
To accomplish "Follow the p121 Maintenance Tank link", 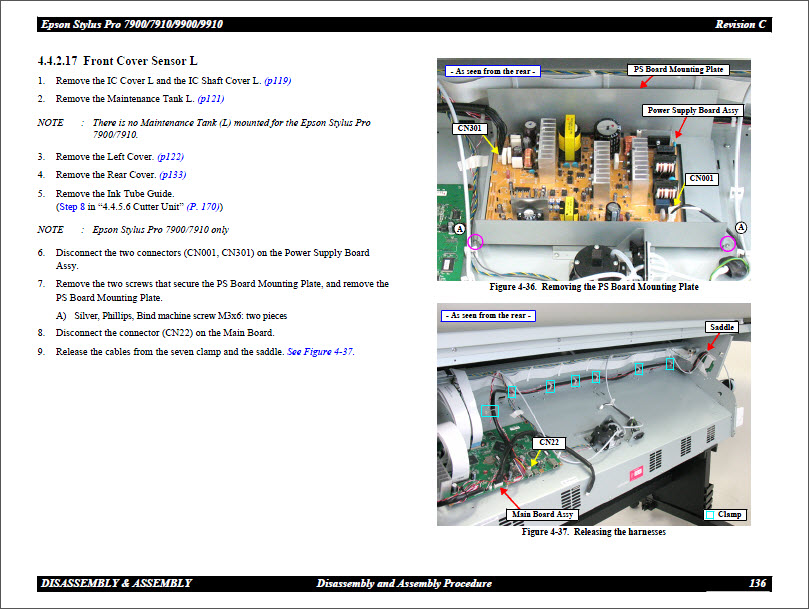I will pos(210,99).
